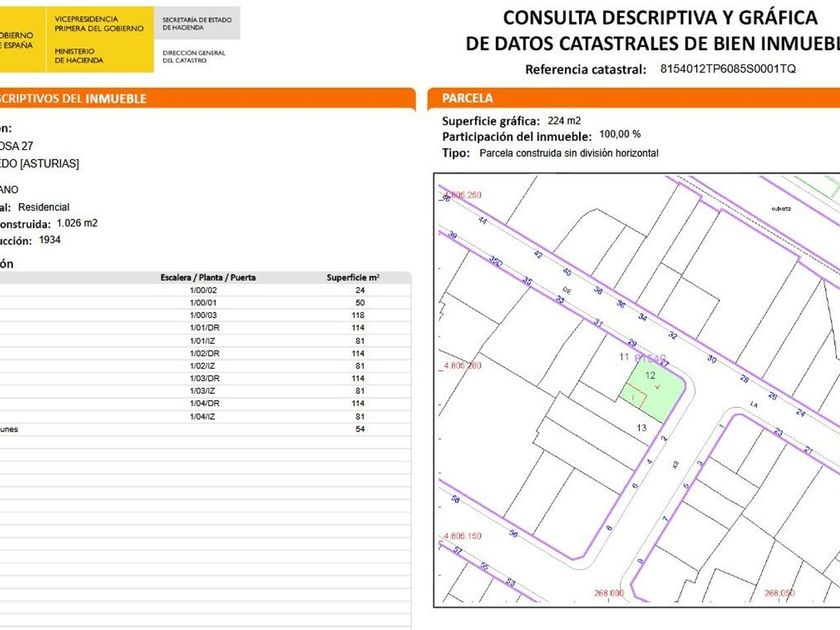Click the catastral reference 8154012TP6085S0001TQ

(728, 69)
